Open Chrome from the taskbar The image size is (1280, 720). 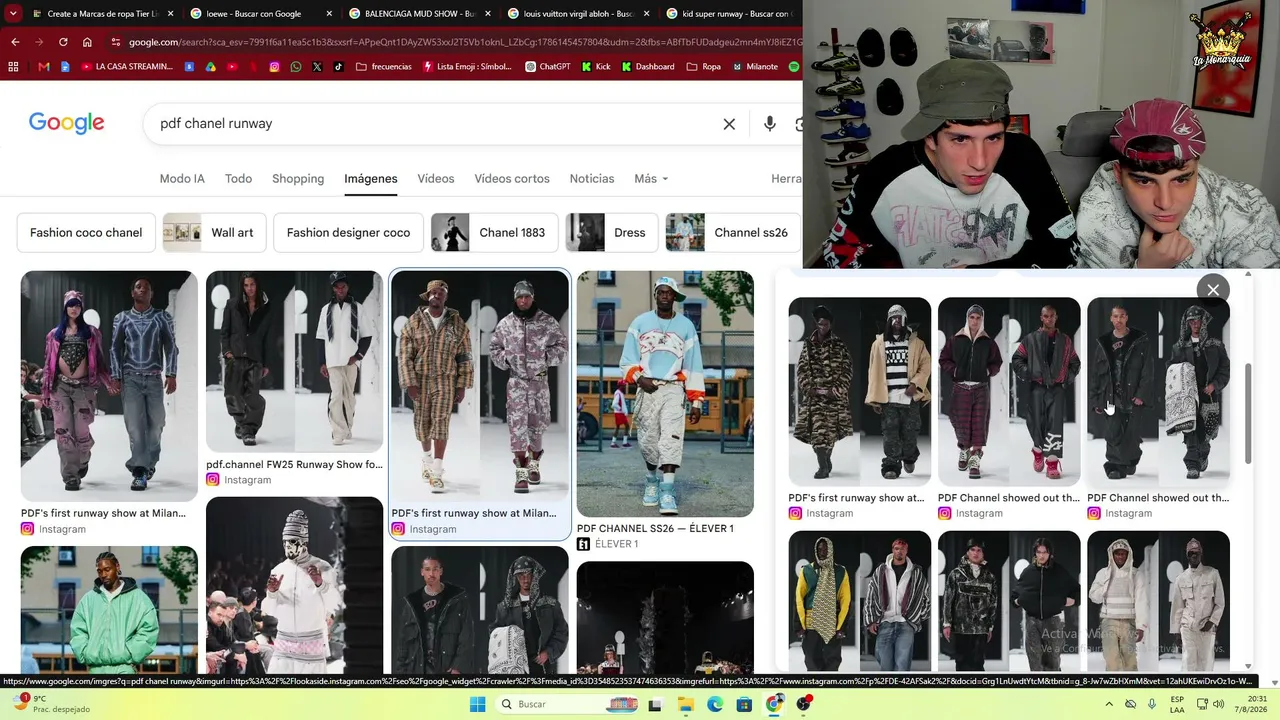[774, 704]
